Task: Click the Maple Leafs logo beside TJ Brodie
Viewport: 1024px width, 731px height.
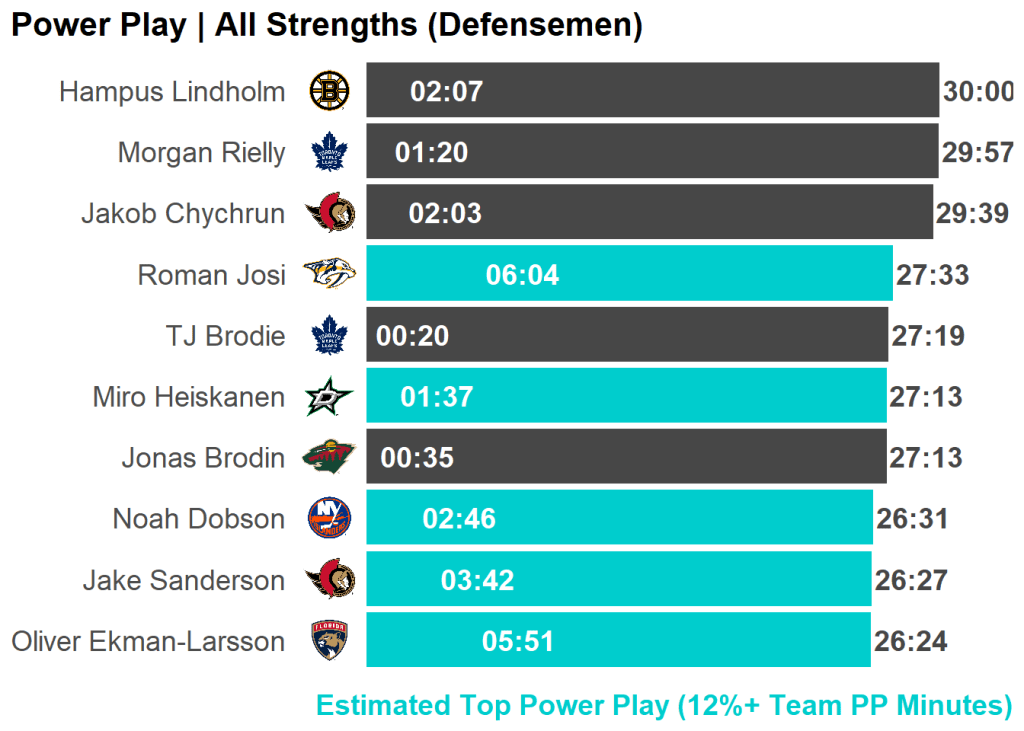Action: pos(329,335)
